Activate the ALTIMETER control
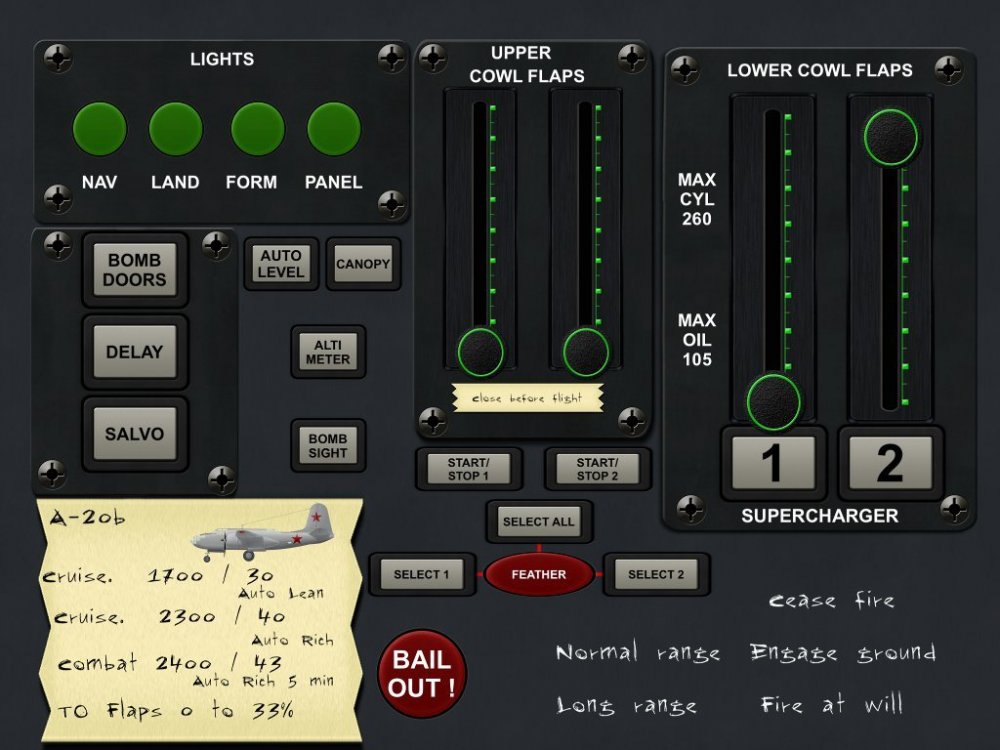This screenshot has width=1000, height=750. [x=328, y=352]
